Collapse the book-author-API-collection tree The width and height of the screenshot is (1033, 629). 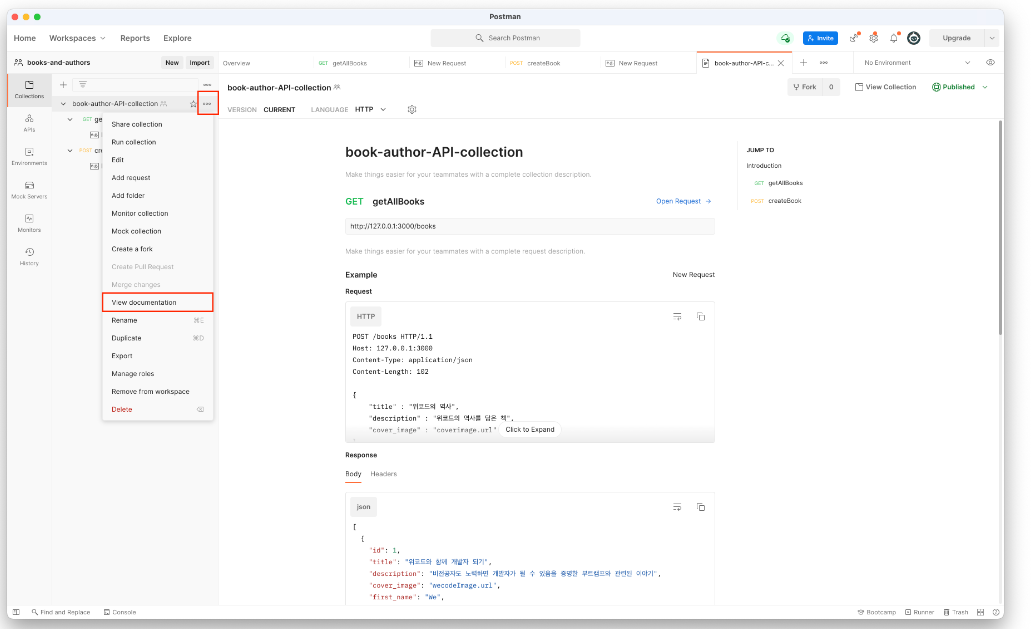(63, 104)
